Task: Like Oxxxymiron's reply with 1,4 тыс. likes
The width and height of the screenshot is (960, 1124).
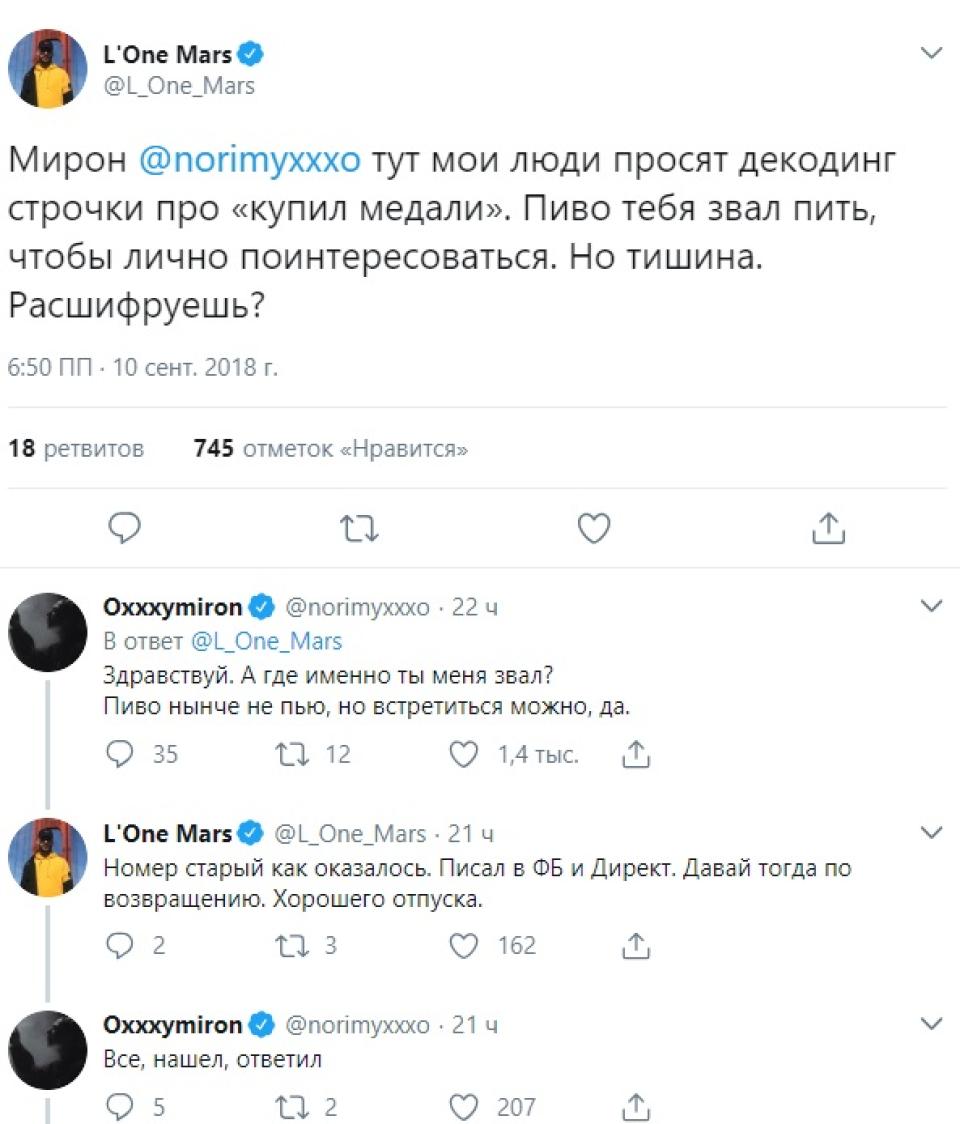Action: click(x=463, y=754)
